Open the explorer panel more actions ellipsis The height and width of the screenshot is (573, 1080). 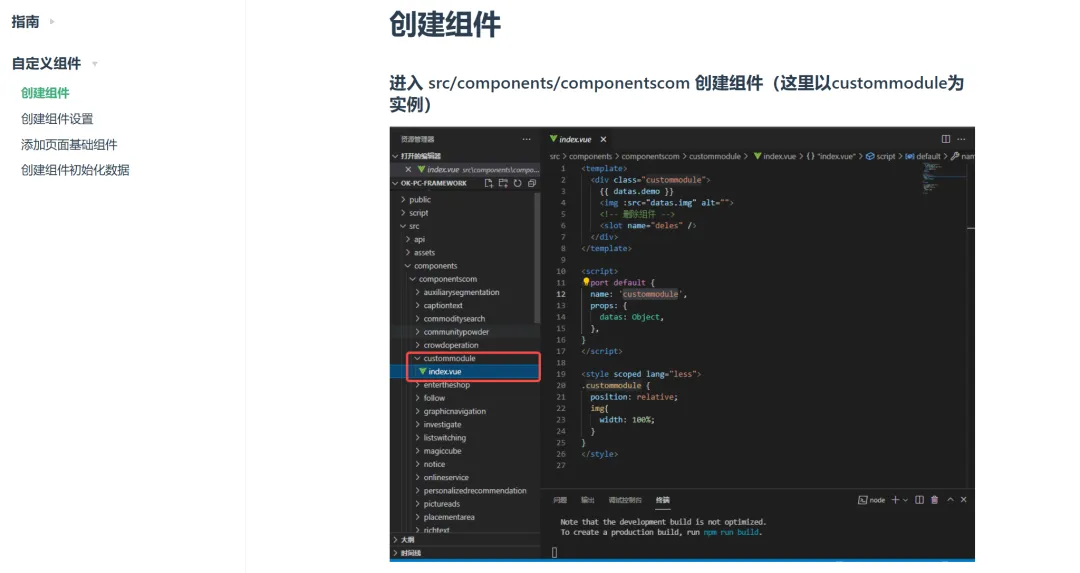coord(526,139)
